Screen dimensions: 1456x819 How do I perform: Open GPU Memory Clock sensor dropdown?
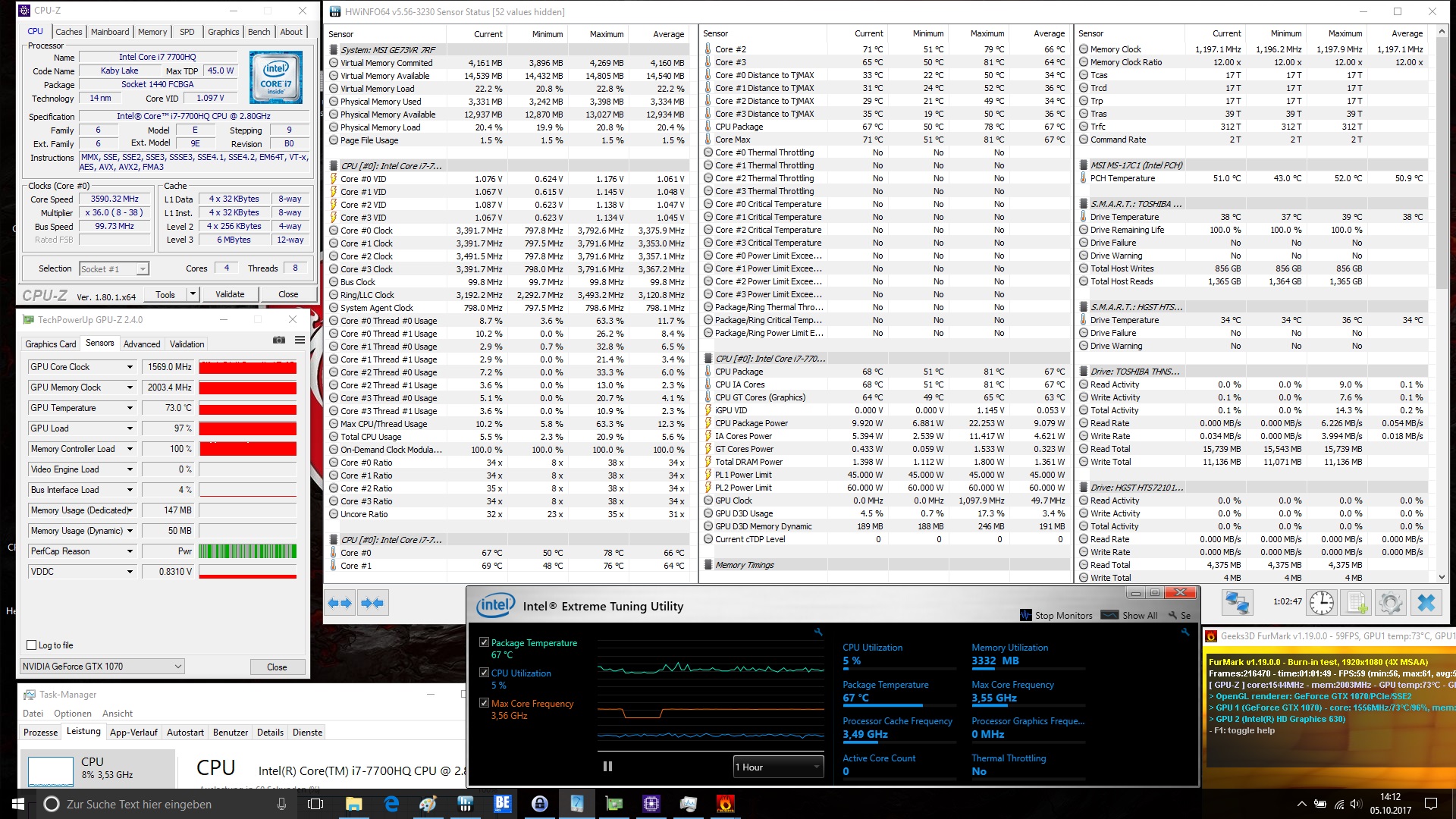coord(130,388)
